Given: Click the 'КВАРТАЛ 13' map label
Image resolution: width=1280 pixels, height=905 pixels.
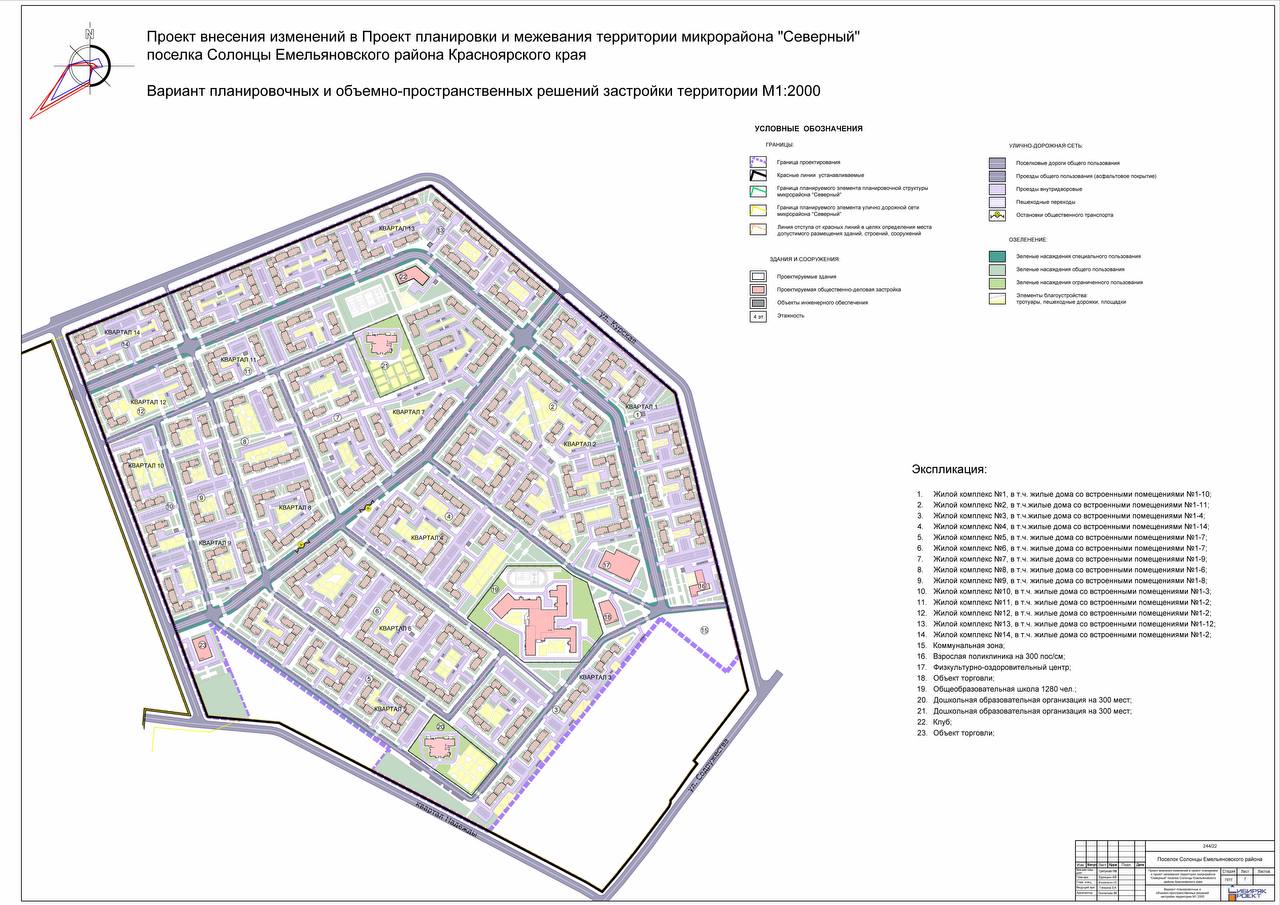Looking at the screenshot, I should click(x=396, y=229).
